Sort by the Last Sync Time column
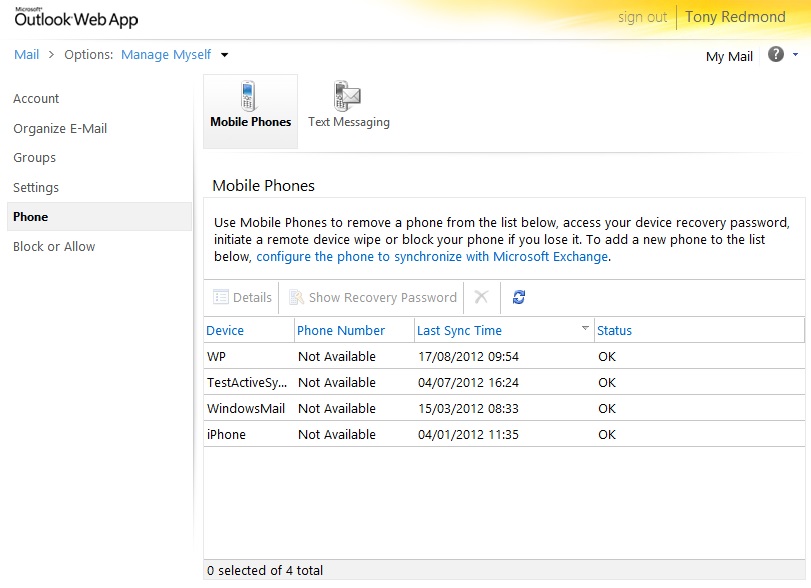This screenshot has width=811, height=588. click(459, 330)
